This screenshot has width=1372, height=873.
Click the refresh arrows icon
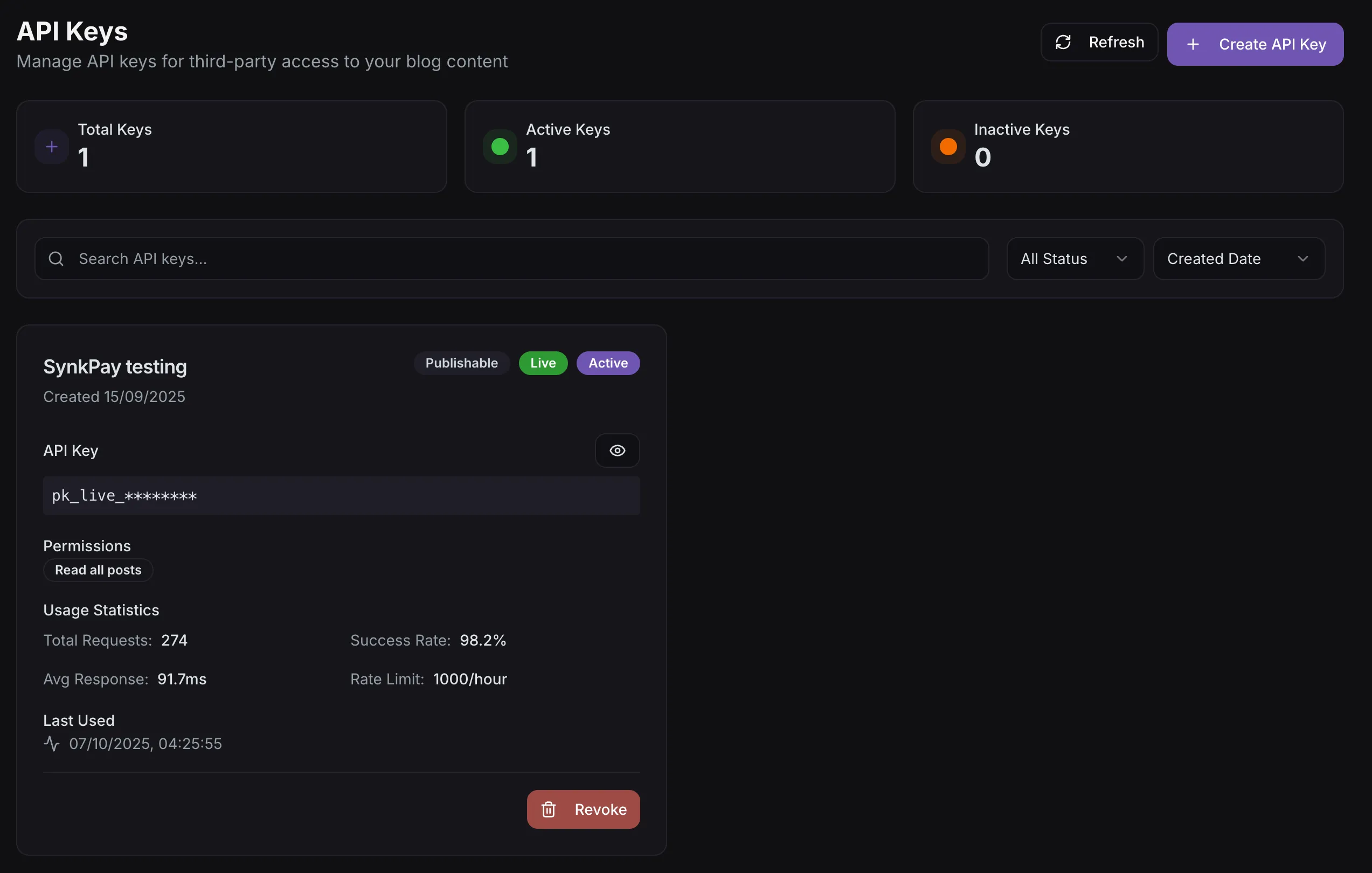coord(1063,42)
